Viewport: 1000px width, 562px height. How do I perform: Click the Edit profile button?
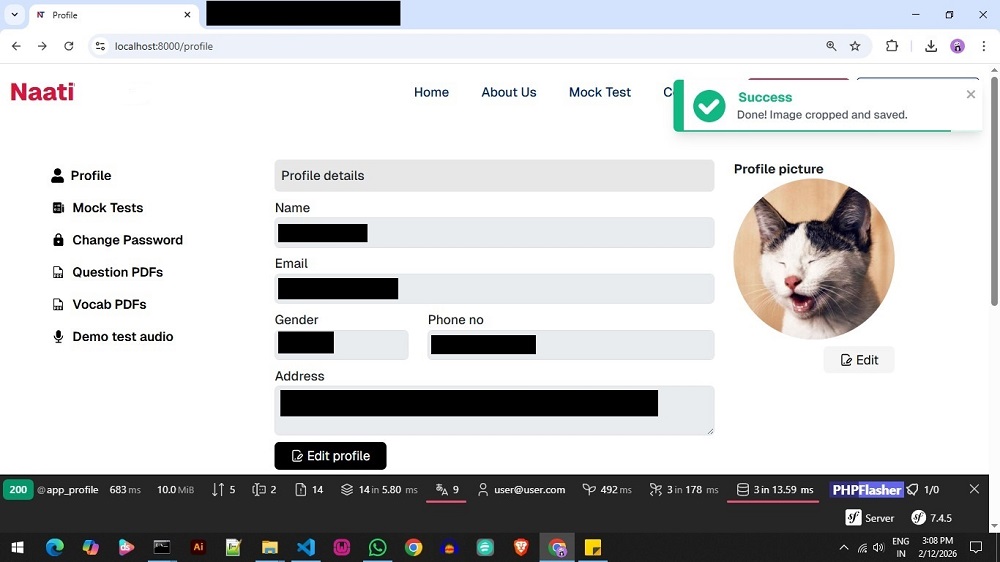[x=330, y=456]
